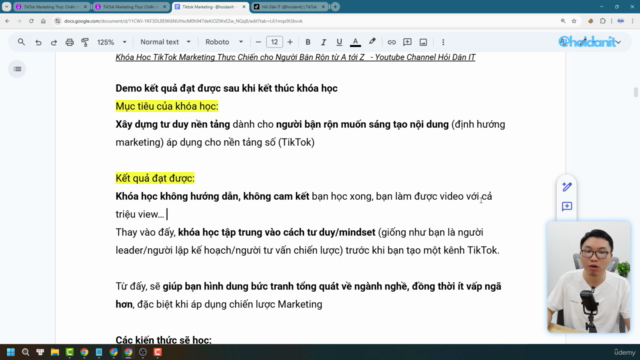Redo the last action
The image size is (640, 360).
pyautogui.click(x=53, y=42)
